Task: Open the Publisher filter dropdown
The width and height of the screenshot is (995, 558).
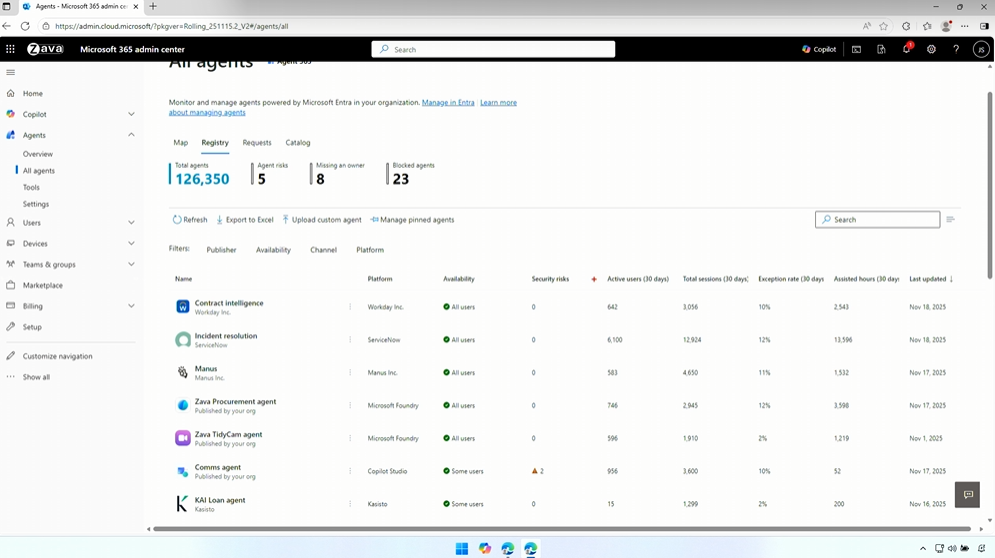Action: point(221,250)
